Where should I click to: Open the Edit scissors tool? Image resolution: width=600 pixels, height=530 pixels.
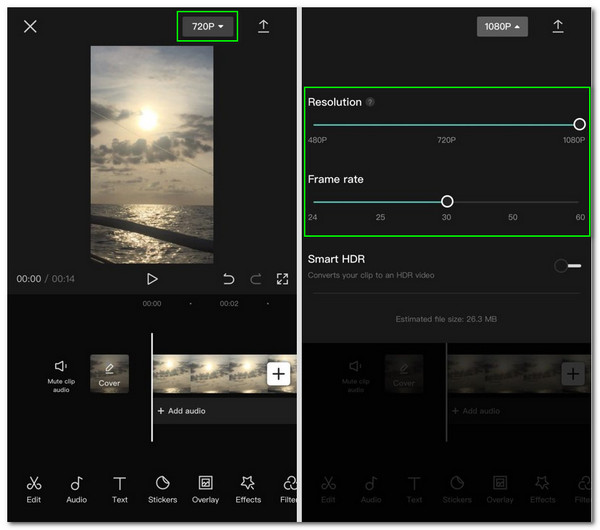(x=34, y=488)
